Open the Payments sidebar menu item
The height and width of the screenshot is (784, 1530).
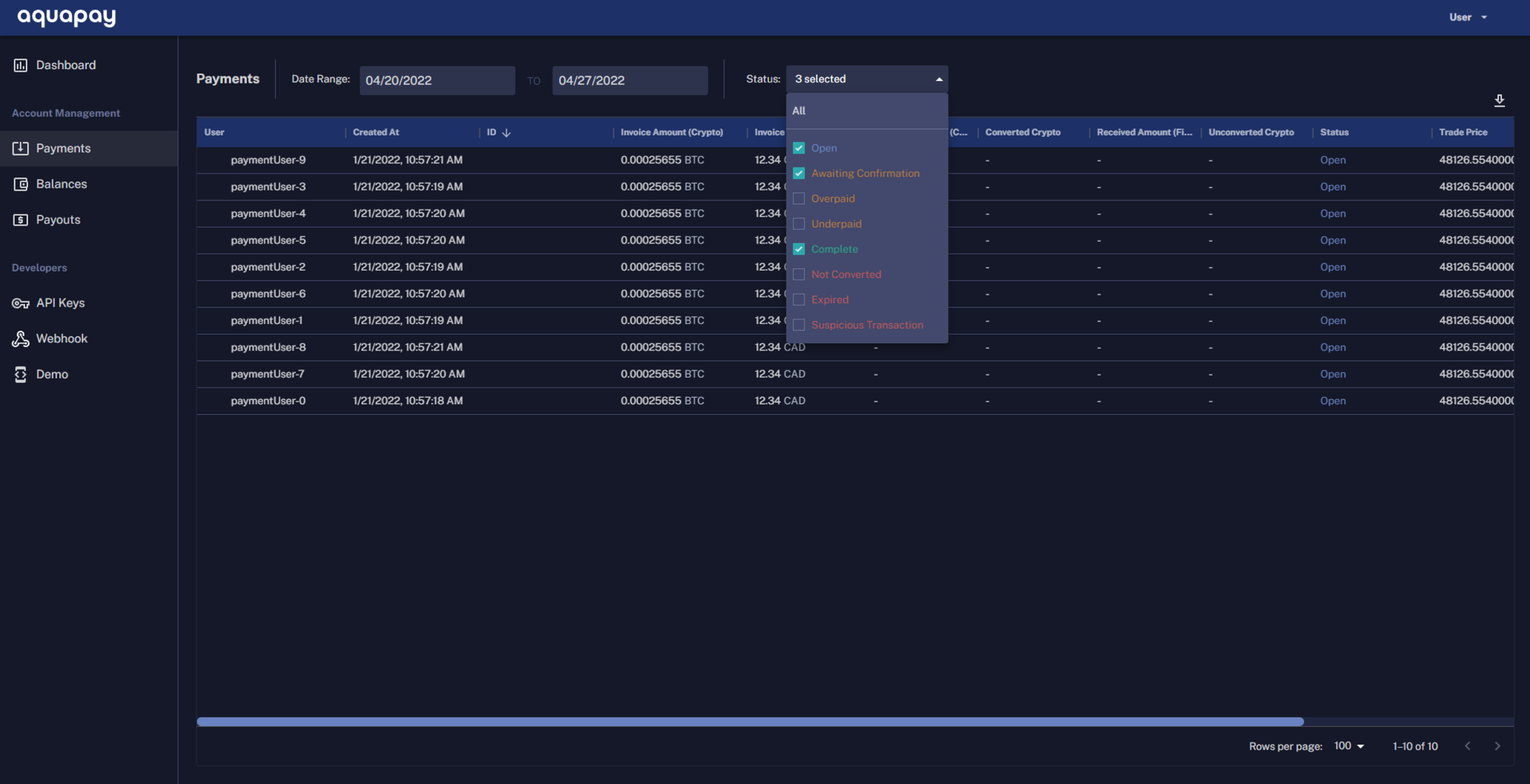(63, 148)
